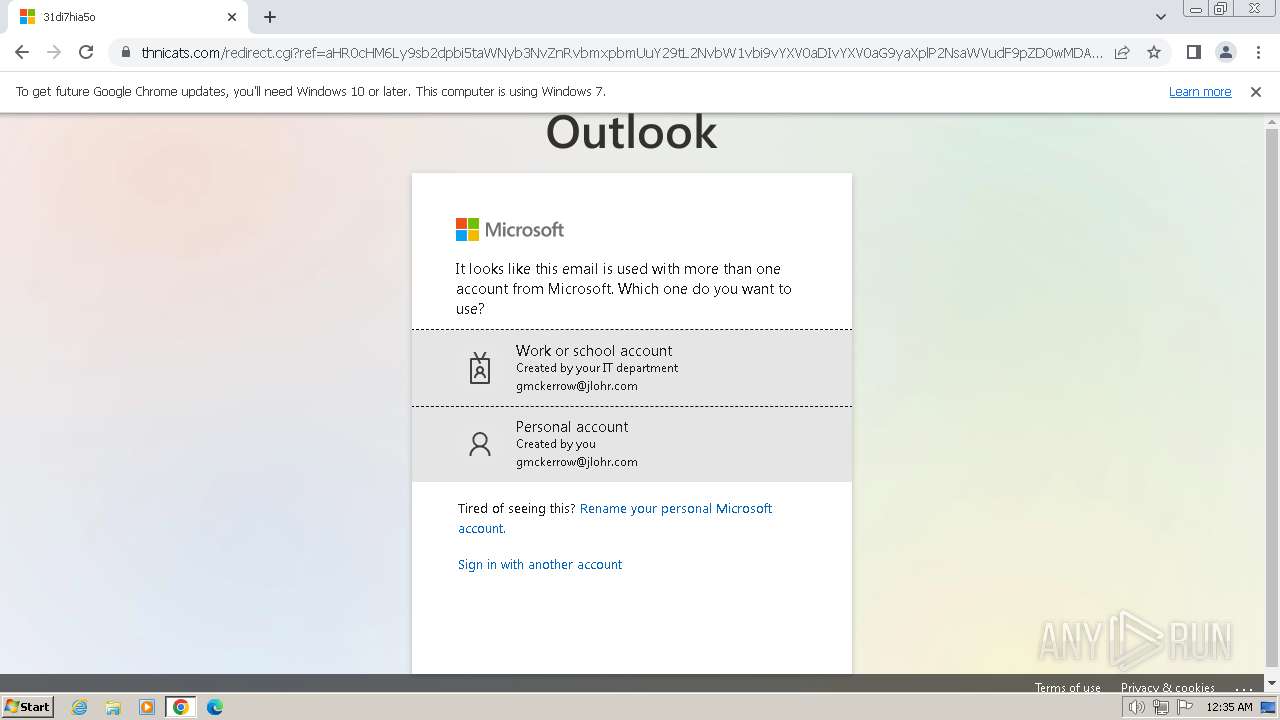Launch Internet Explorer from taskbar
This screenshot has height=720, width=1280.
click(80, 707)
